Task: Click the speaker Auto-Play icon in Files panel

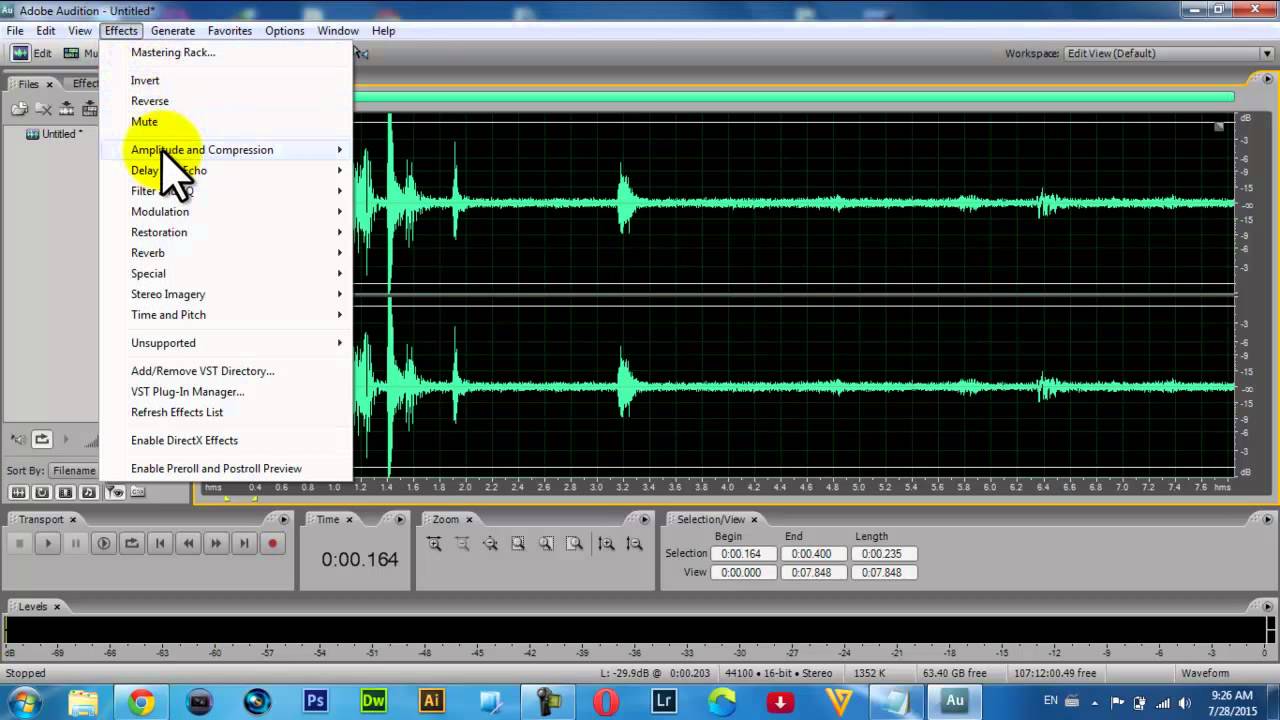Action: pyautogui.click(x=18, y=439)
